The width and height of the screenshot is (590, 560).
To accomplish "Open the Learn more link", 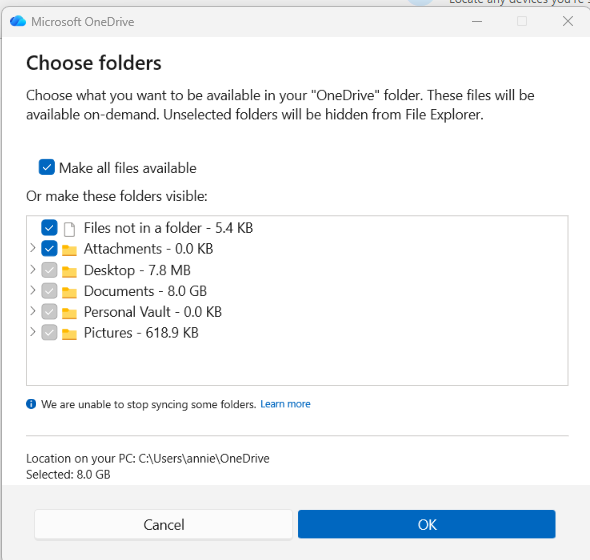I will 285,404.
